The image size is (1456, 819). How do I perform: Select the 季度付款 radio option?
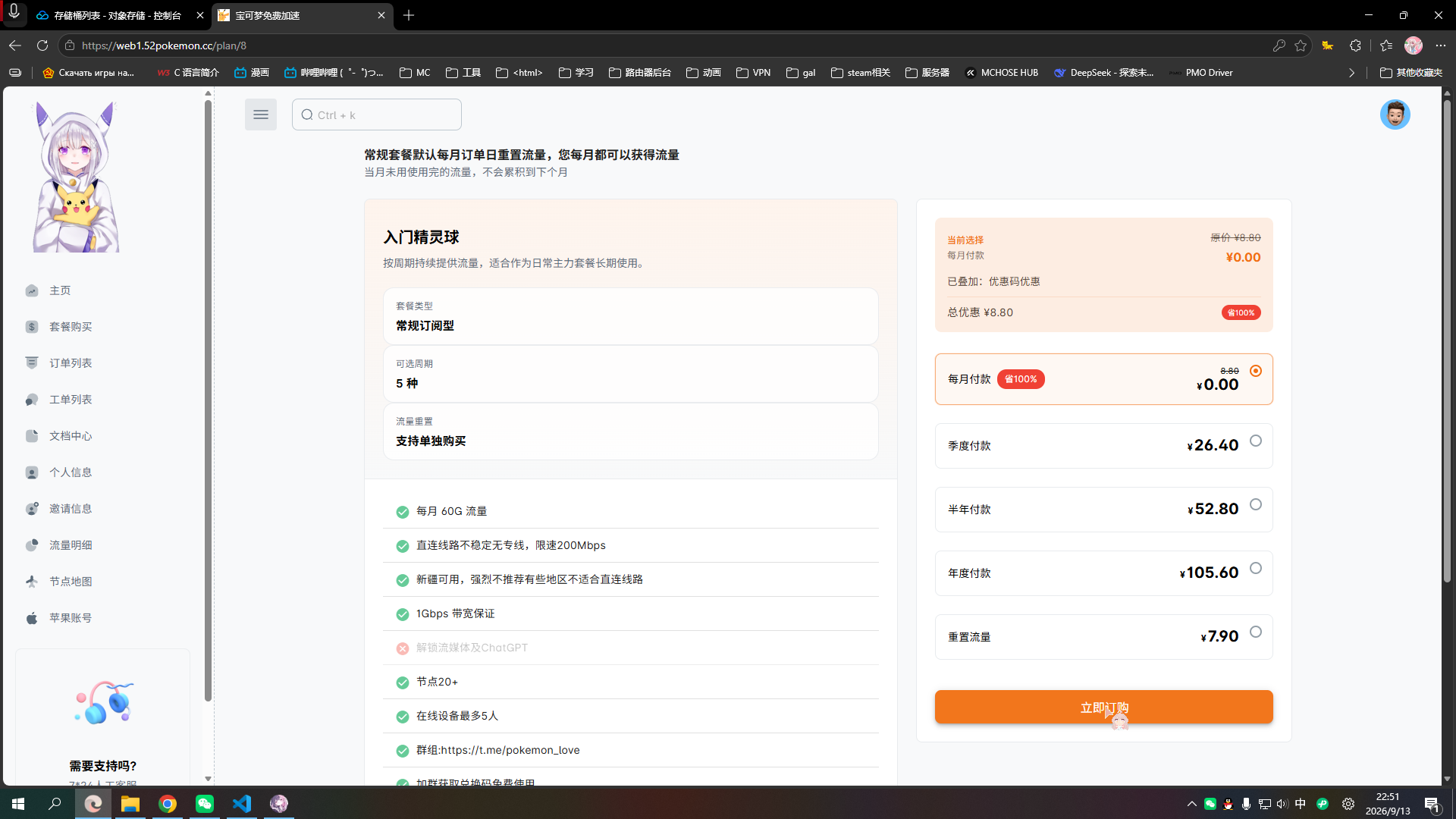point(1256,441)
